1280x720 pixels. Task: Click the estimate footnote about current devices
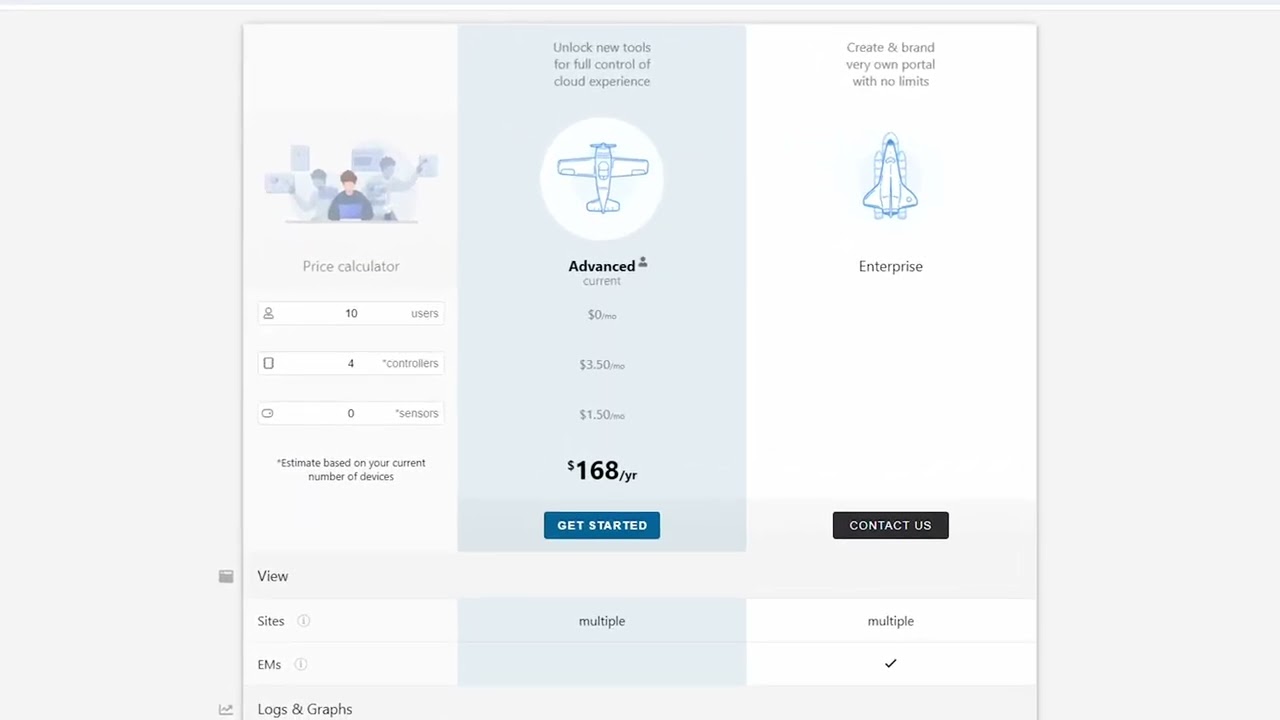click(x=351, y=470)
